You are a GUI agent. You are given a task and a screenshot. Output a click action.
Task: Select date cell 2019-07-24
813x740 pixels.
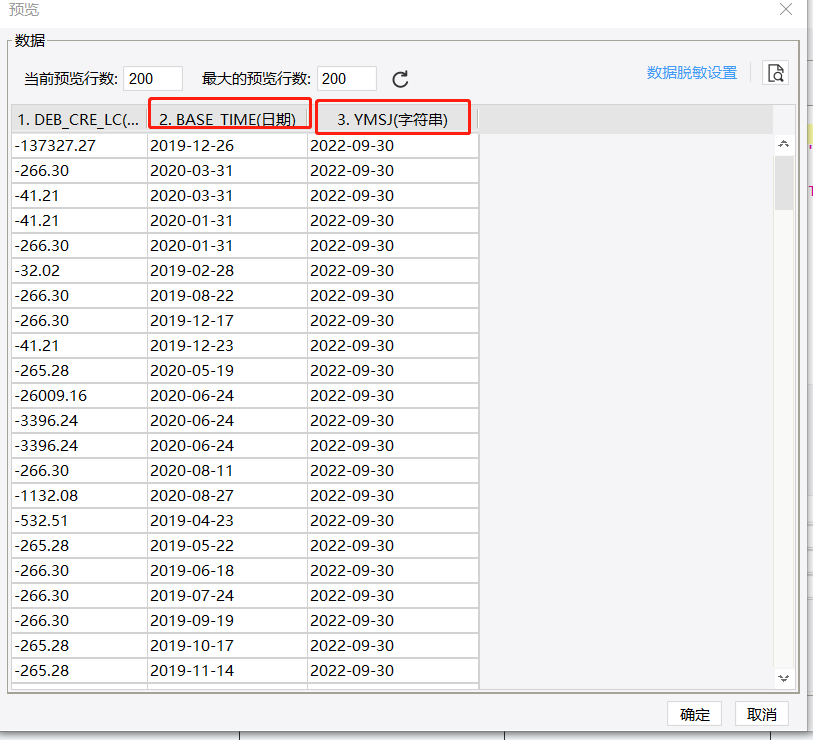[x=228, y=595]
